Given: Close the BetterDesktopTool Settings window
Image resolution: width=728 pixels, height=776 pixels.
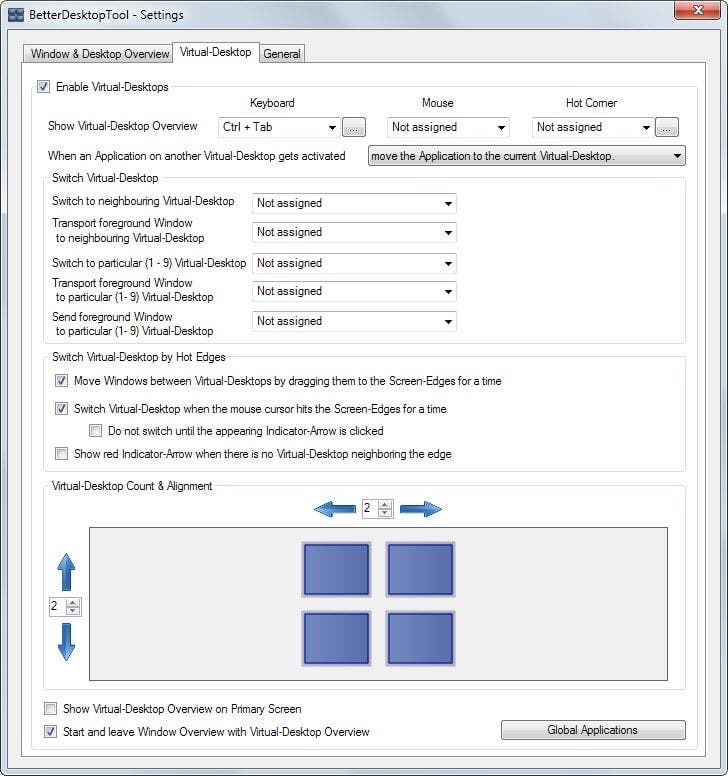Looking at the screenshot, I should (x=697, y=10).
